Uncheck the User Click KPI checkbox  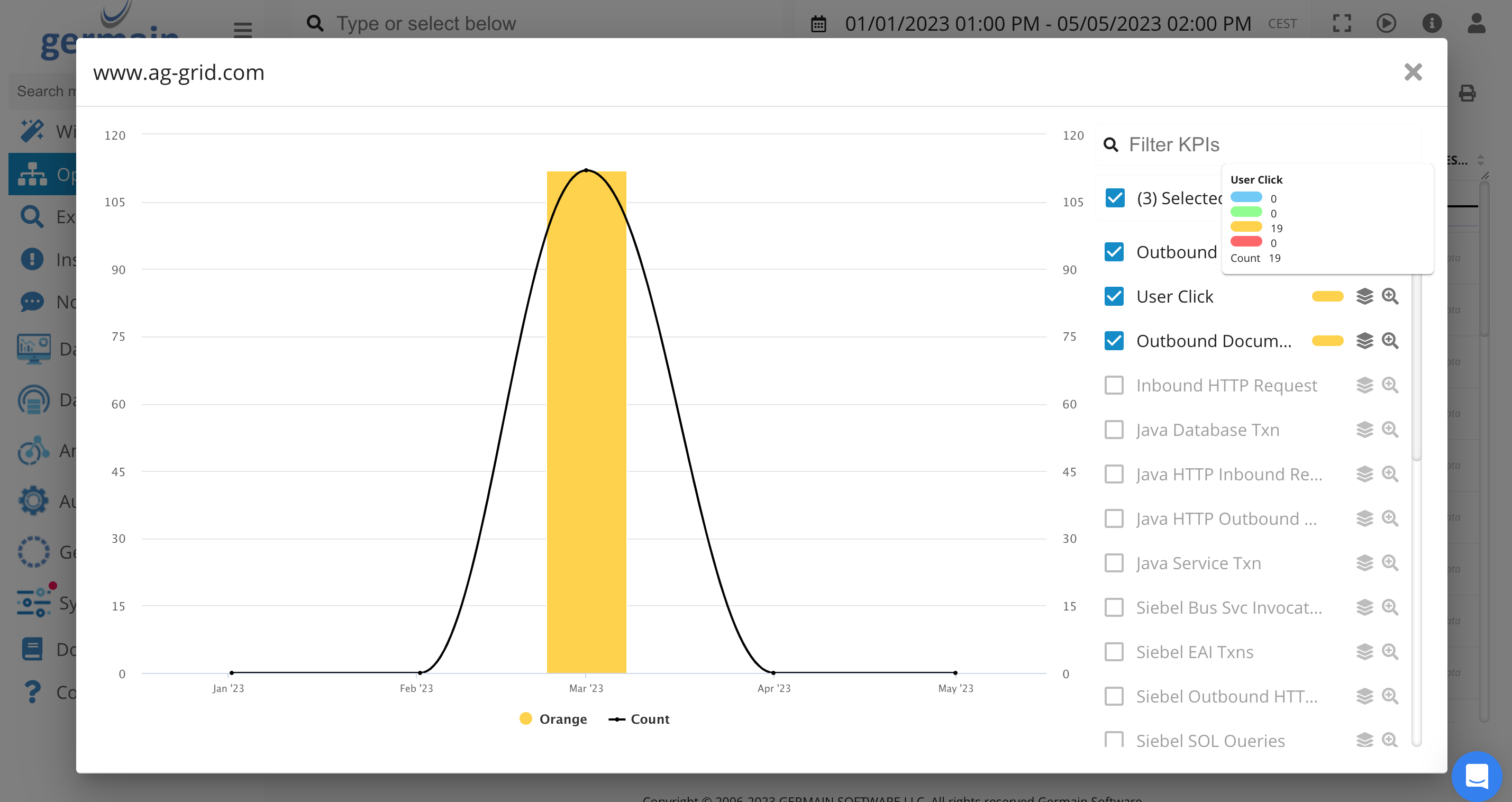coord(1114,296)
